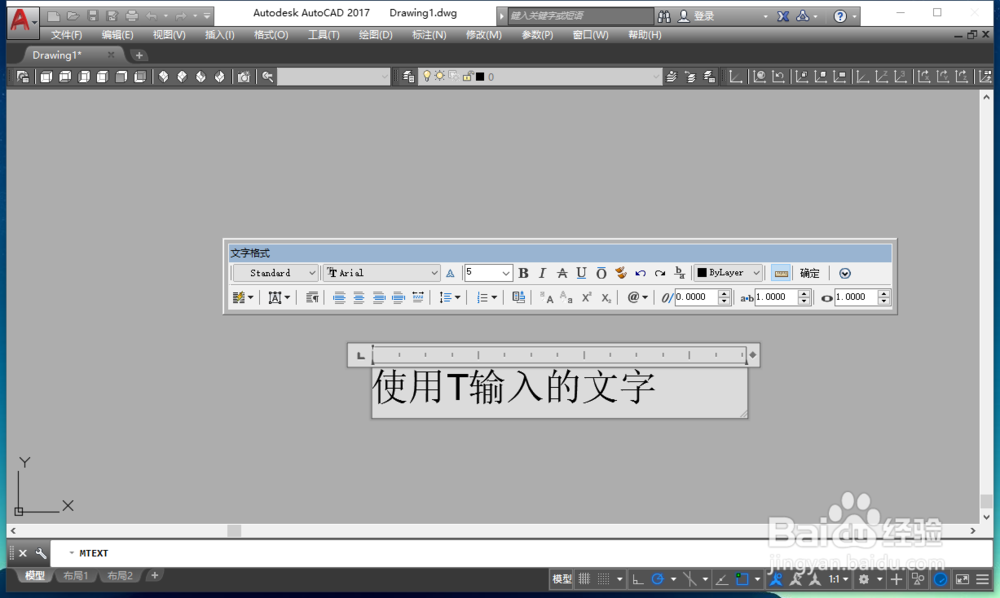The height and width of the screenshot is (598, 1000).
Task: Justify paragraph text
Action: point(399,297)
